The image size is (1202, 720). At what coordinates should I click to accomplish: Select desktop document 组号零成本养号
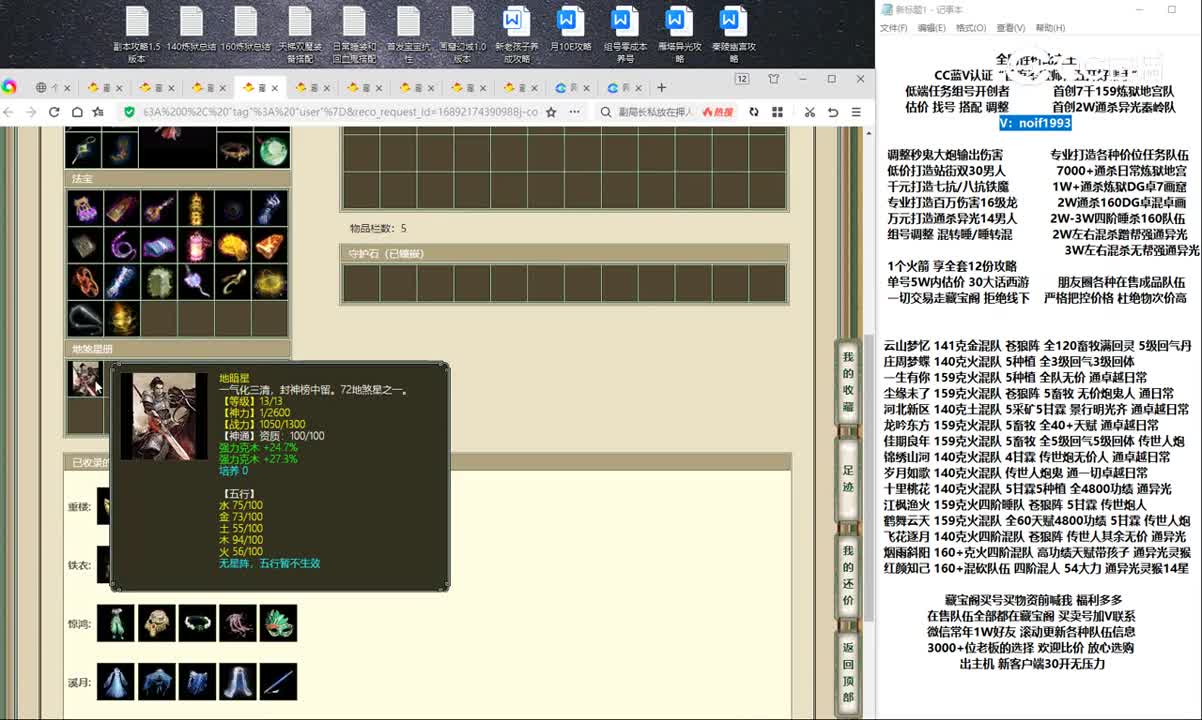(624, 36)
